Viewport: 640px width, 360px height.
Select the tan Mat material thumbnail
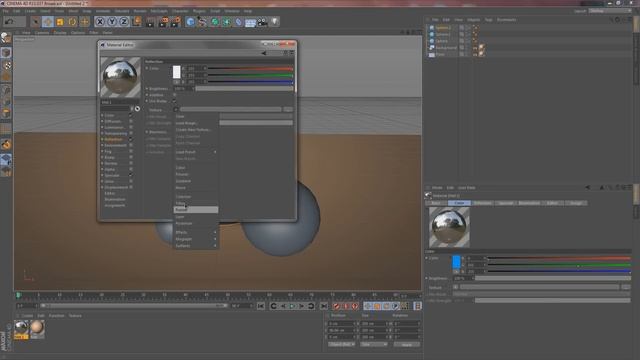coord(37,329)
